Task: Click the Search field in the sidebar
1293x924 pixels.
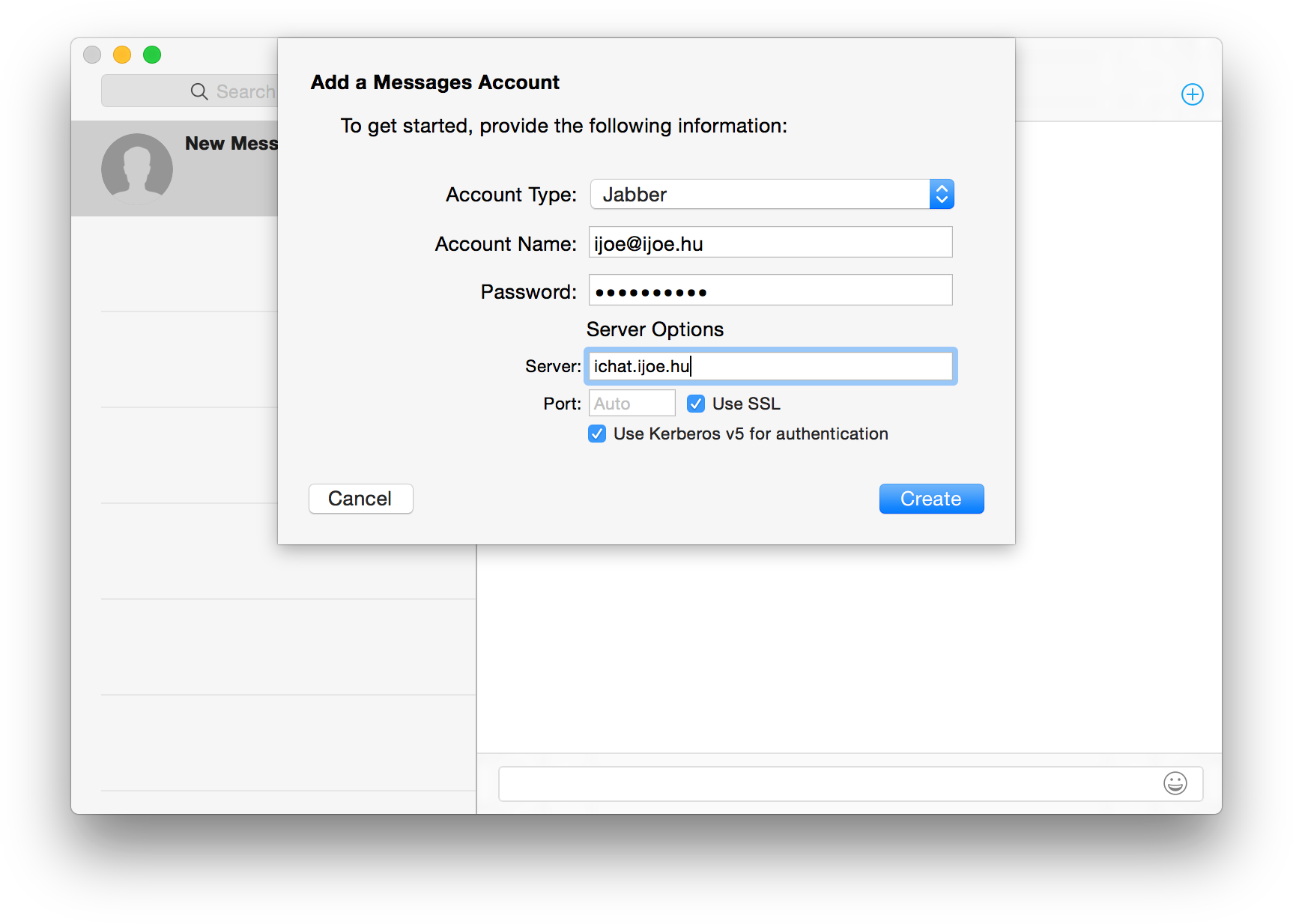Action: coord(190,91)
